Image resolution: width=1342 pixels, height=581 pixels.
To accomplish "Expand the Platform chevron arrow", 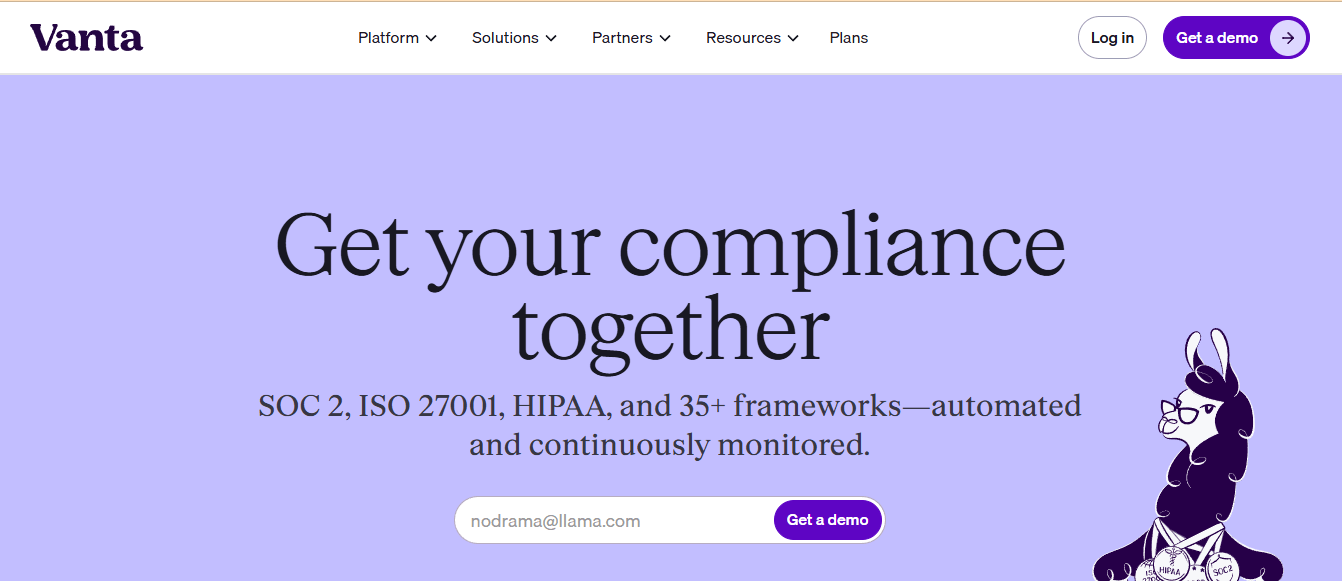I will pyautogui.click(x=431, y=38).
